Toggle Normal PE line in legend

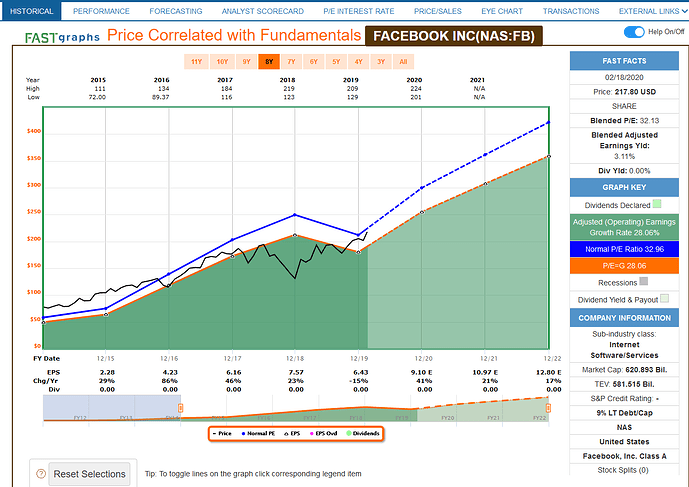pyautogui.click(x=258, y=433)
